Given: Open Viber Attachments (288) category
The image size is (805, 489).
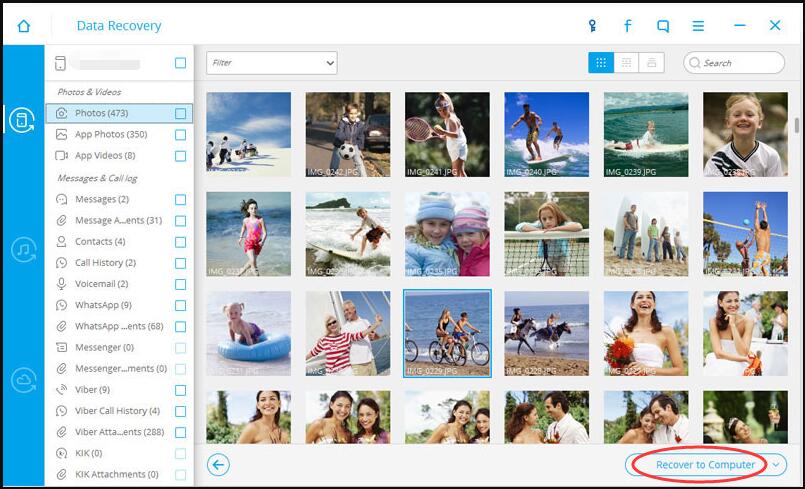Looking at the screenshot, I should [119, 432].
